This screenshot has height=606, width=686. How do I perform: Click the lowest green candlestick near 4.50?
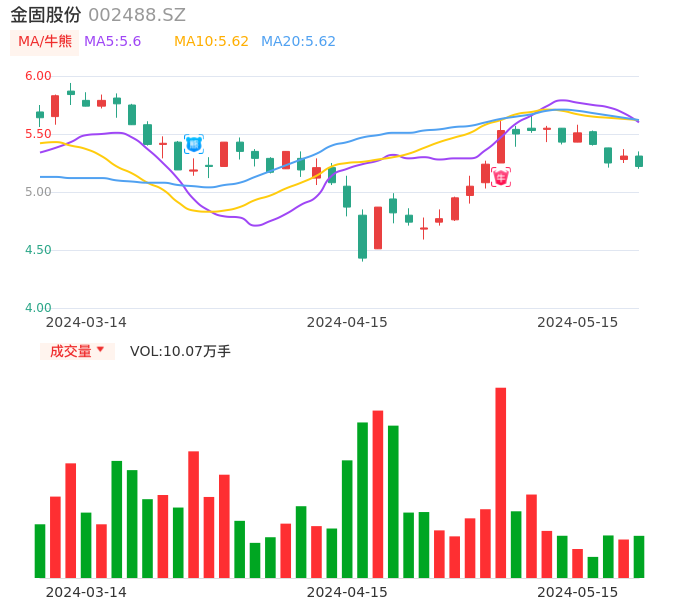(x=362, y=237)
